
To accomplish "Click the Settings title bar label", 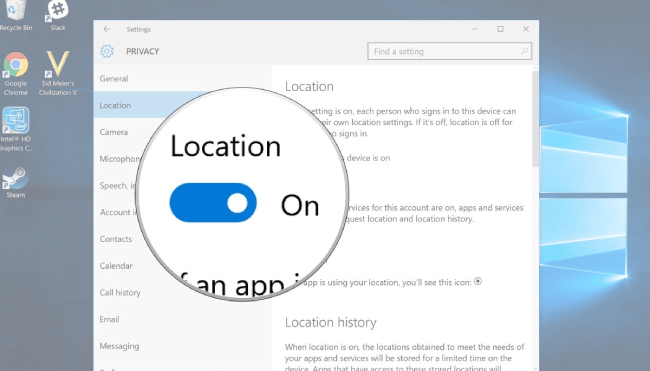I will click(x=138, y=29).
